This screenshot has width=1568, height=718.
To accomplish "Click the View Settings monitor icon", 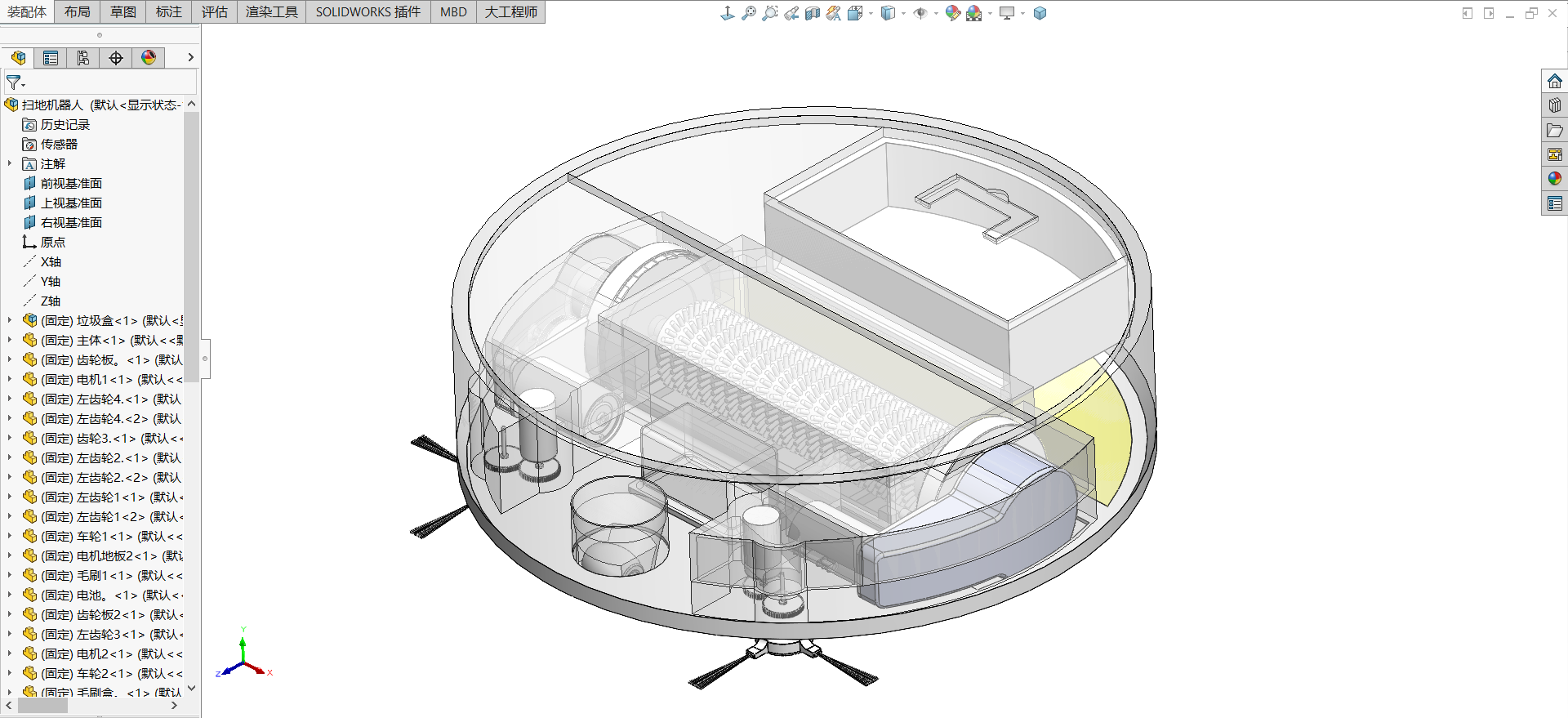I will point(1007,13).
